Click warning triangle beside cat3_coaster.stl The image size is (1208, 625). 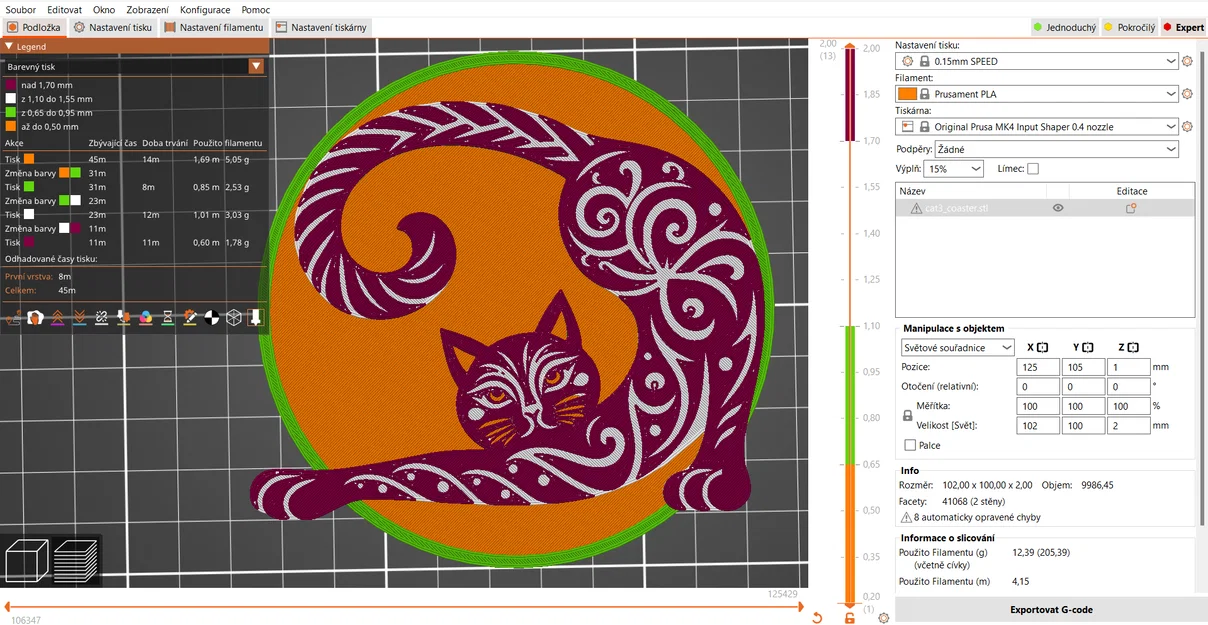pos(916,208)
